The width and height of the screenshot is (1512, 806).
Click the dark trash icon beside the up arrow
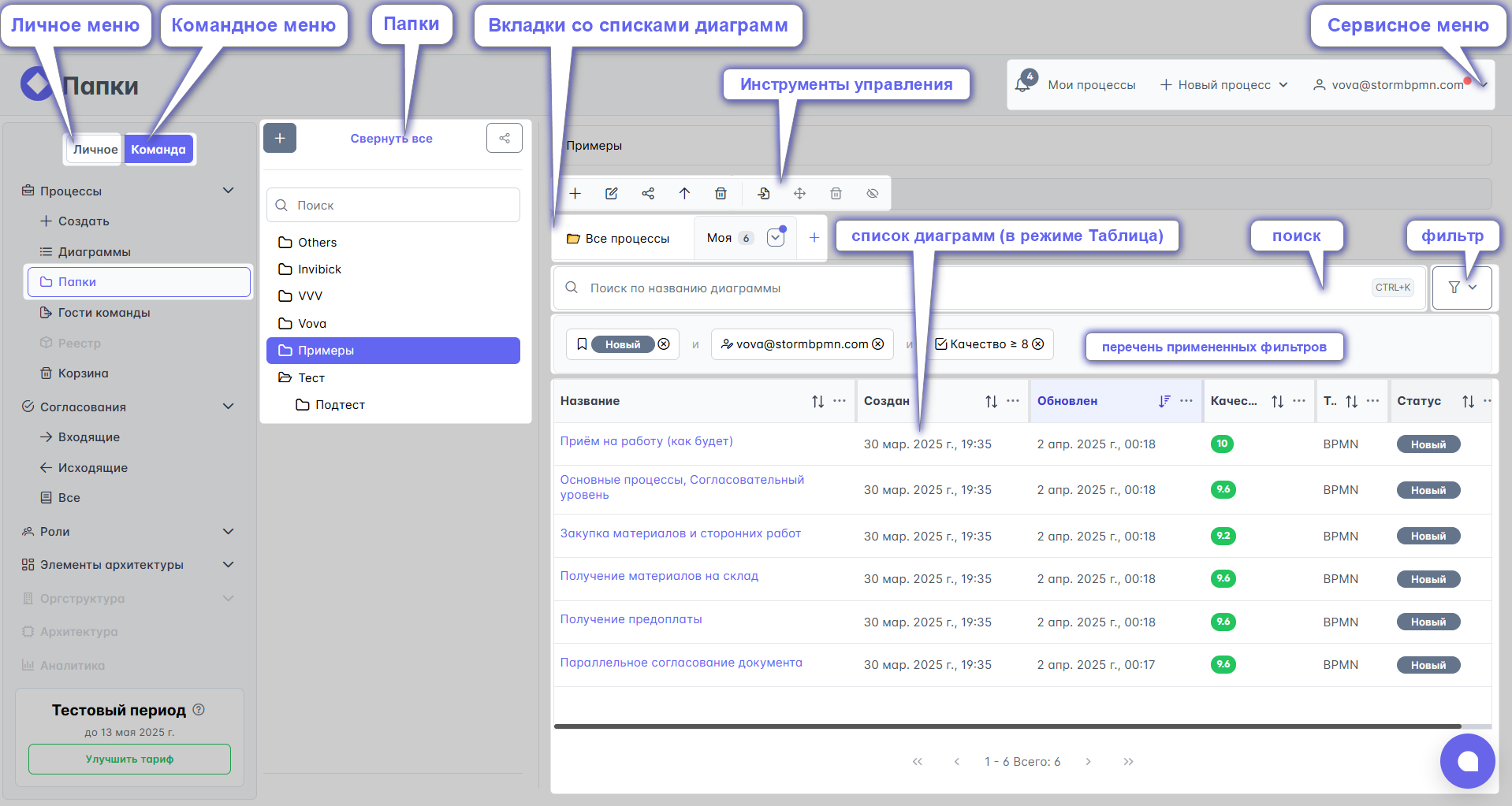pyautogui.click(x=721, y=193)
